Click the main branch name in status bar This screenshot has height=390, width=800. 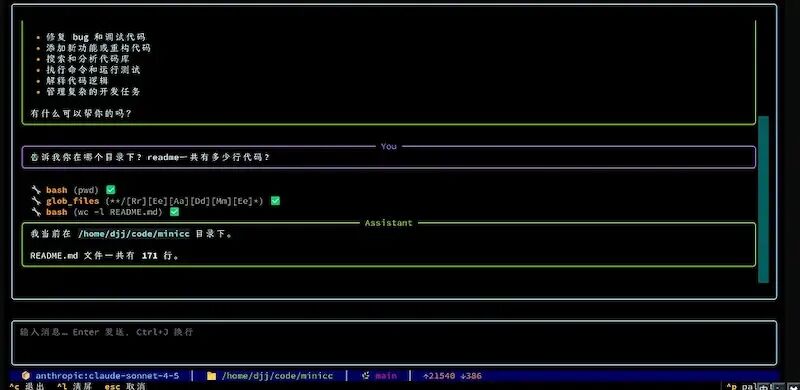pyautogui.click(x=386, y=376)
